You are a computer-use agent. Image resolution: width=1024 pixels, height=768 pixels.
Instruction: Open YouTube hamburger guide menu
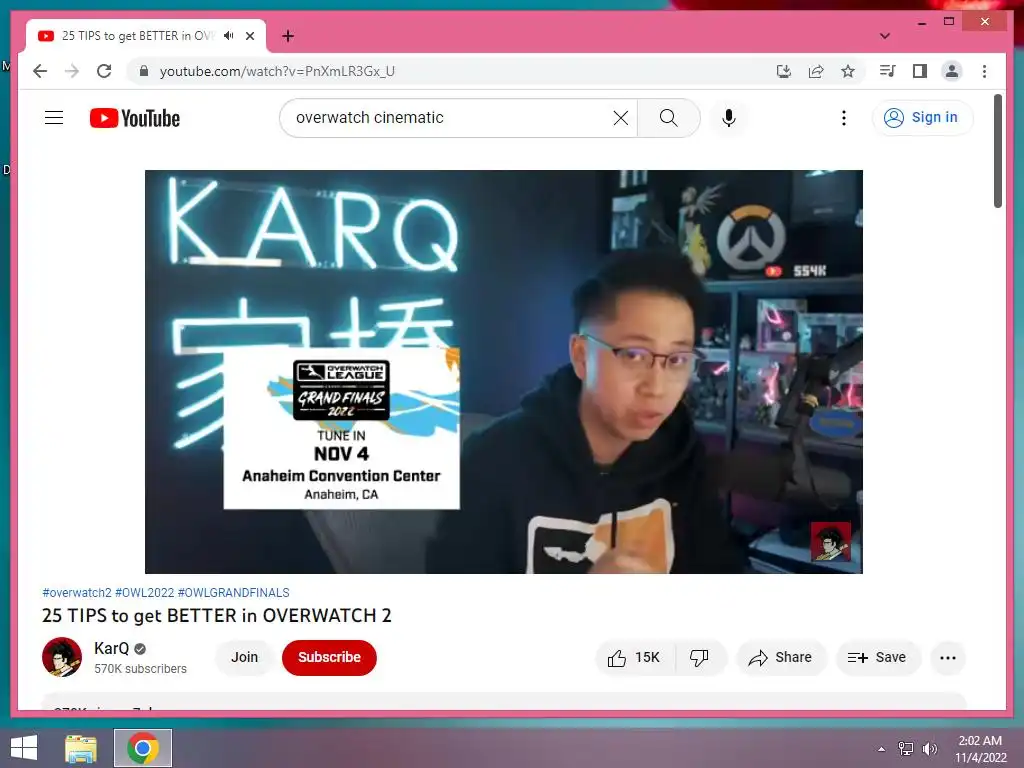tap(54, 118)
